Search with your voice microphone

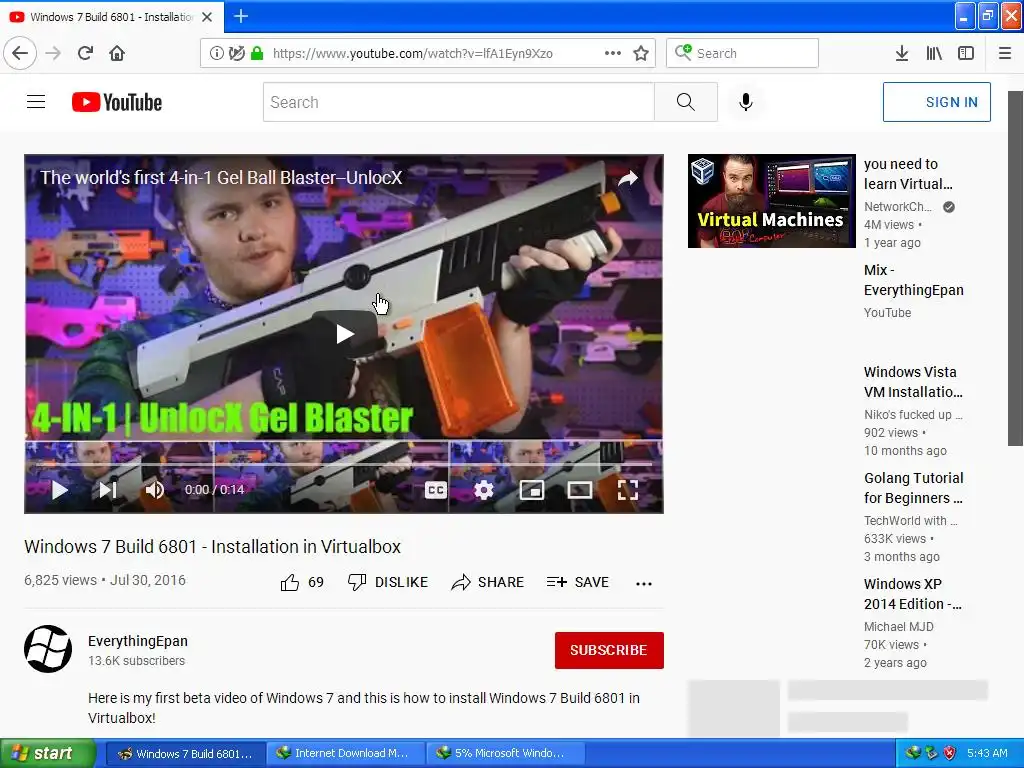746,102
